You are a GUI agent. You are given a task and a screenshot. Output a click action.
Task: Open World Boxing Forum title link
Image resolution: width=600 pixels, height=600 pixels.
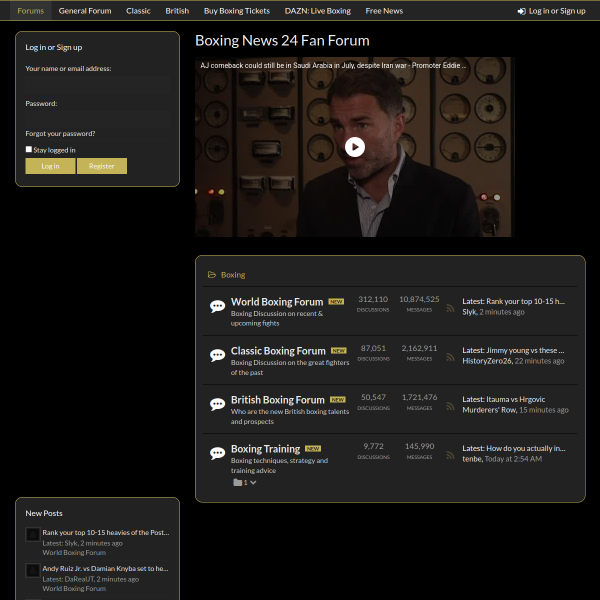[277, 302]
